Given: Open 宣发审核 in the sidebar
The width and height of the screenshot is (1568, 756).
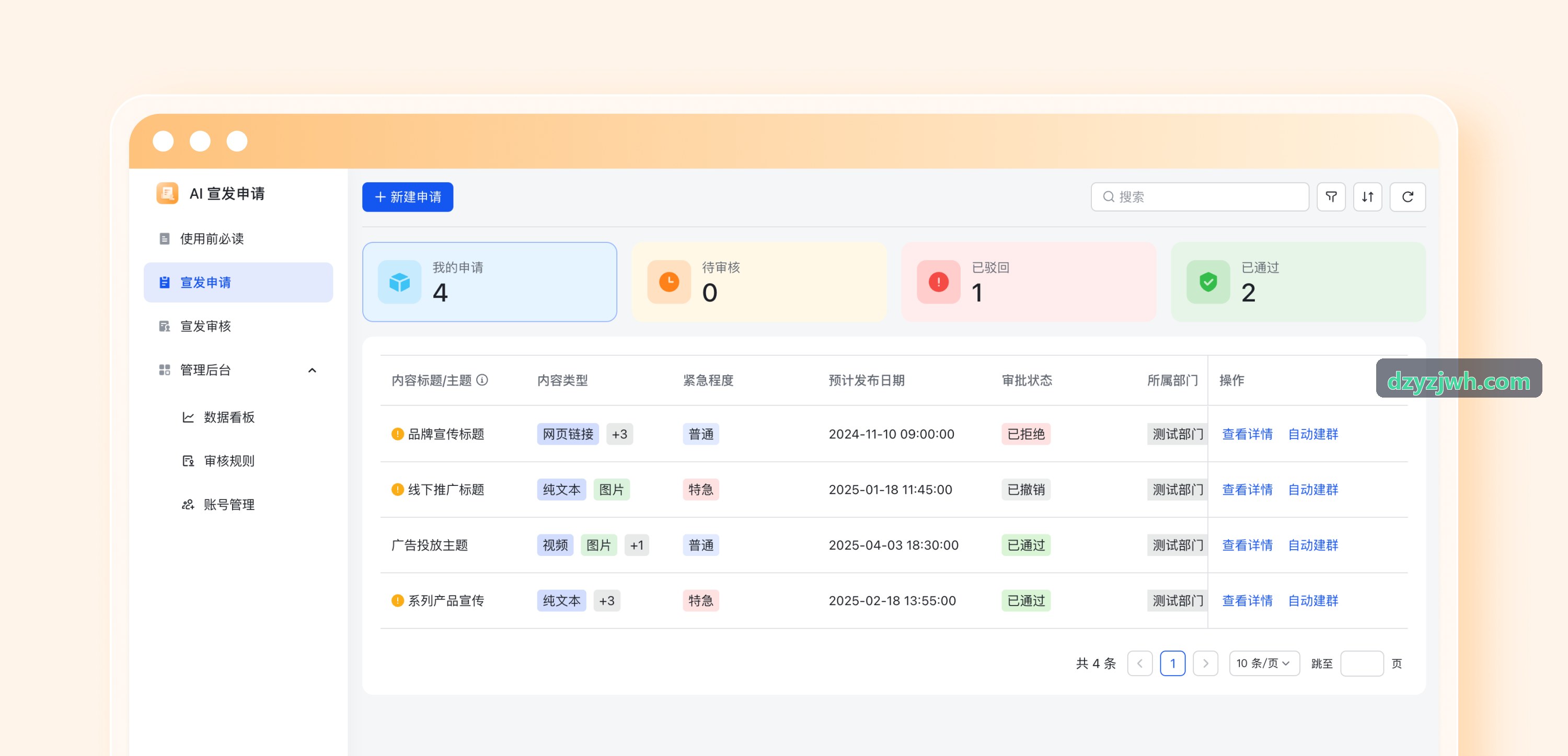Looking at the screenshot, I should point(238,326).
